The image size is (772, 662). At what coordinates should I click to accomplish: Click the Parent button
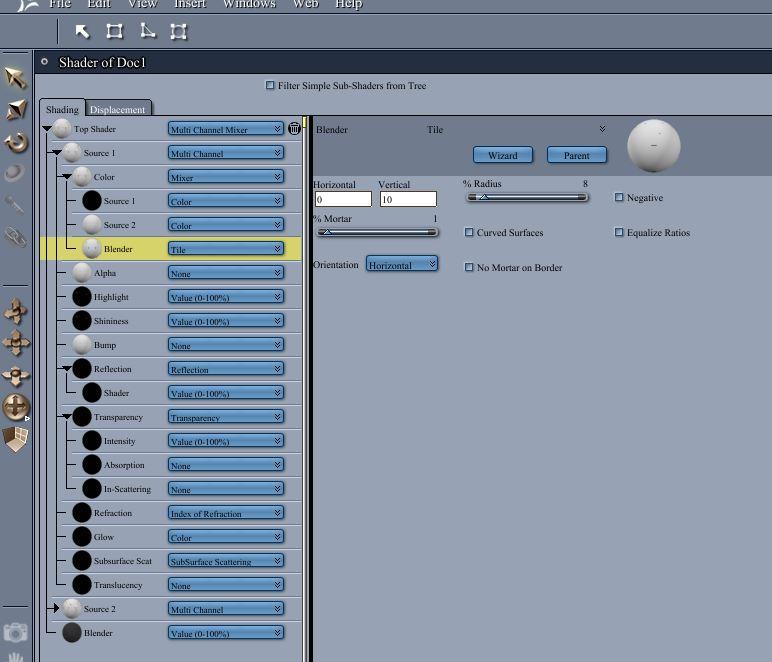577,155
